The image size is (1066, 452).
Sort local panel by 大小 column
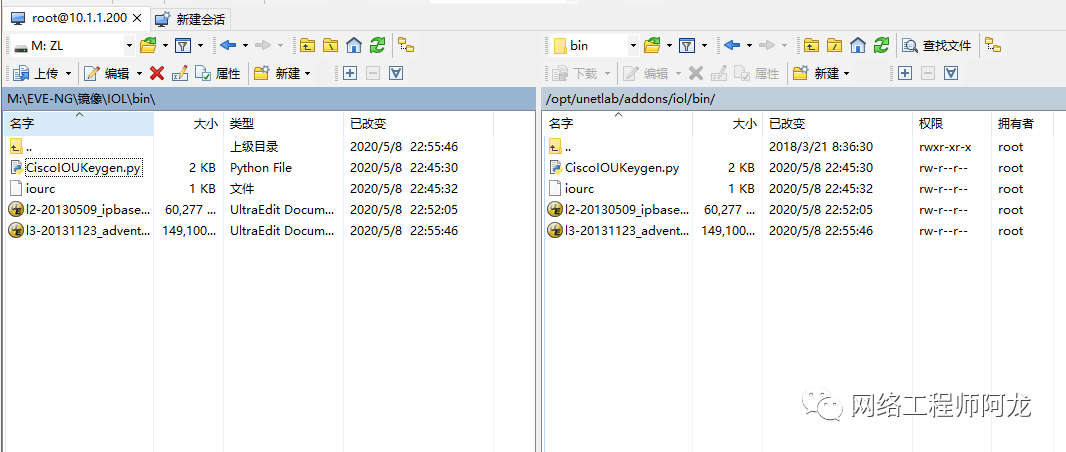[x=189, y=124]
